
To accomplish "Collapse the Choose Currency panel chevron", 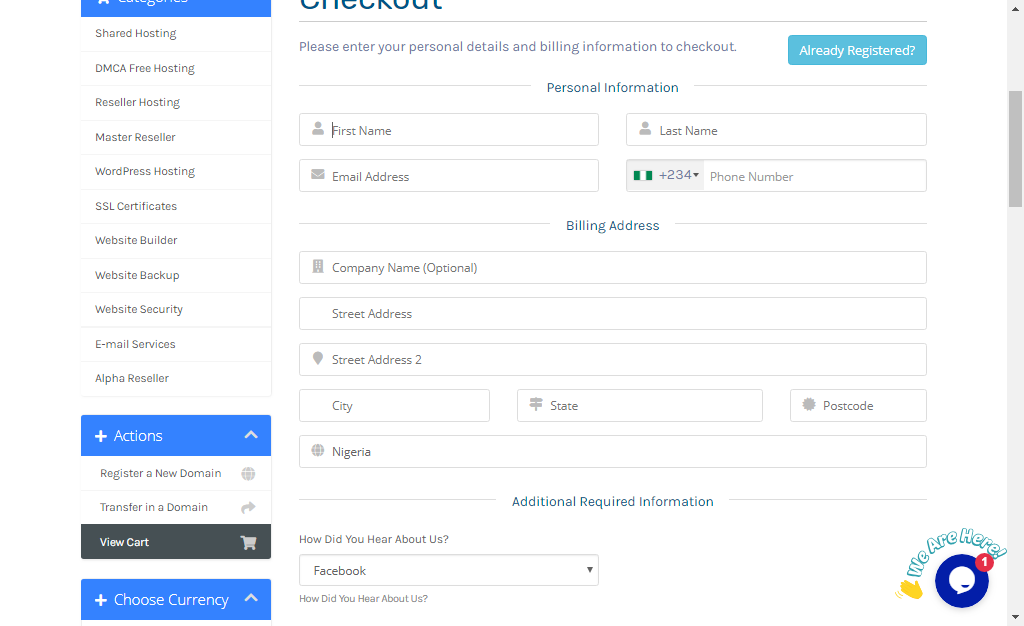I will (x=251, y=598).
